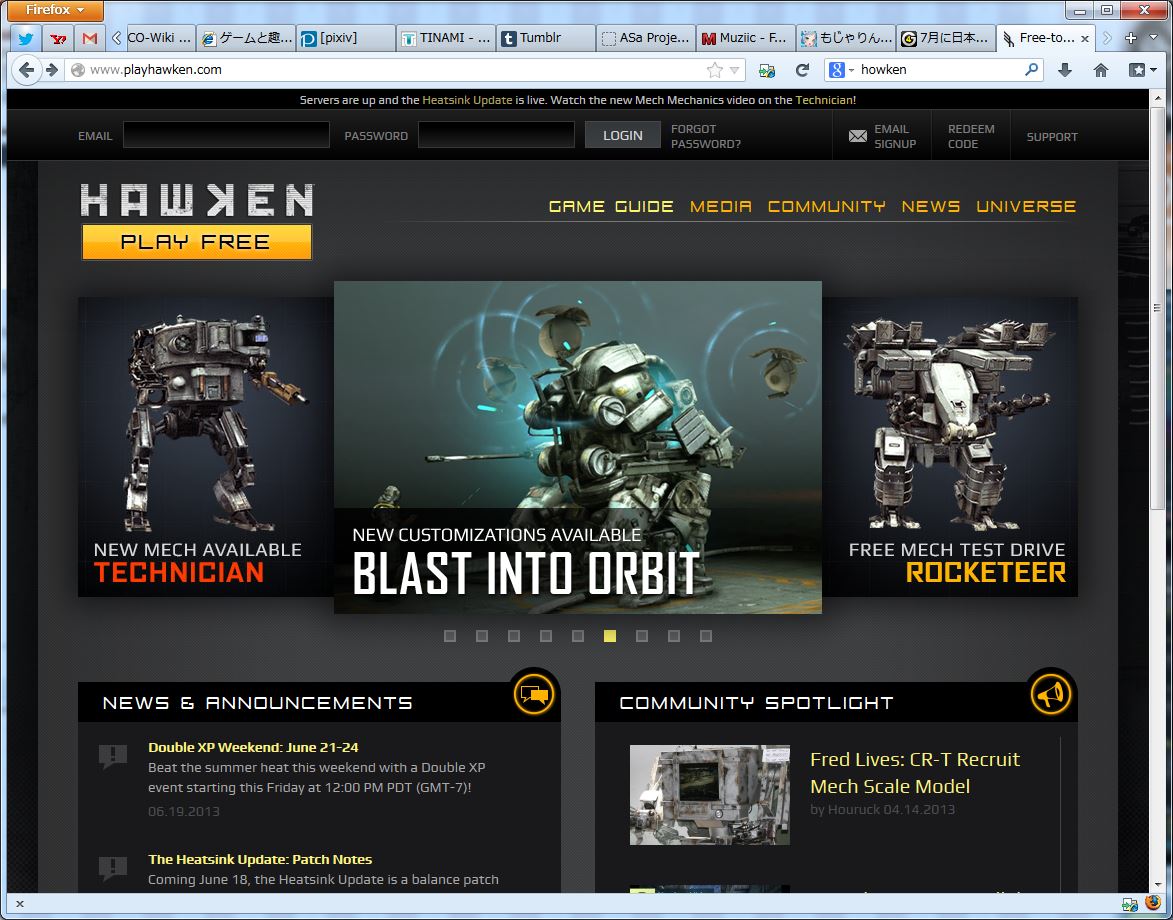Click the EMAIL login field
Screen dimensions: 1173x920
pyautogui.click(x=226, y=135)
